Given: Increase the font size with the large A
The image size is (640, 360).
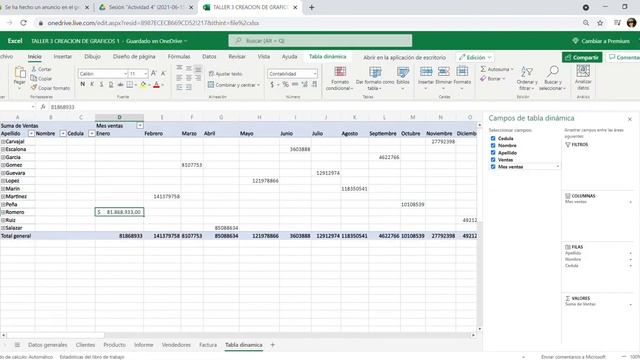Looking at the screenshot, I should click(x=154, y=73).
